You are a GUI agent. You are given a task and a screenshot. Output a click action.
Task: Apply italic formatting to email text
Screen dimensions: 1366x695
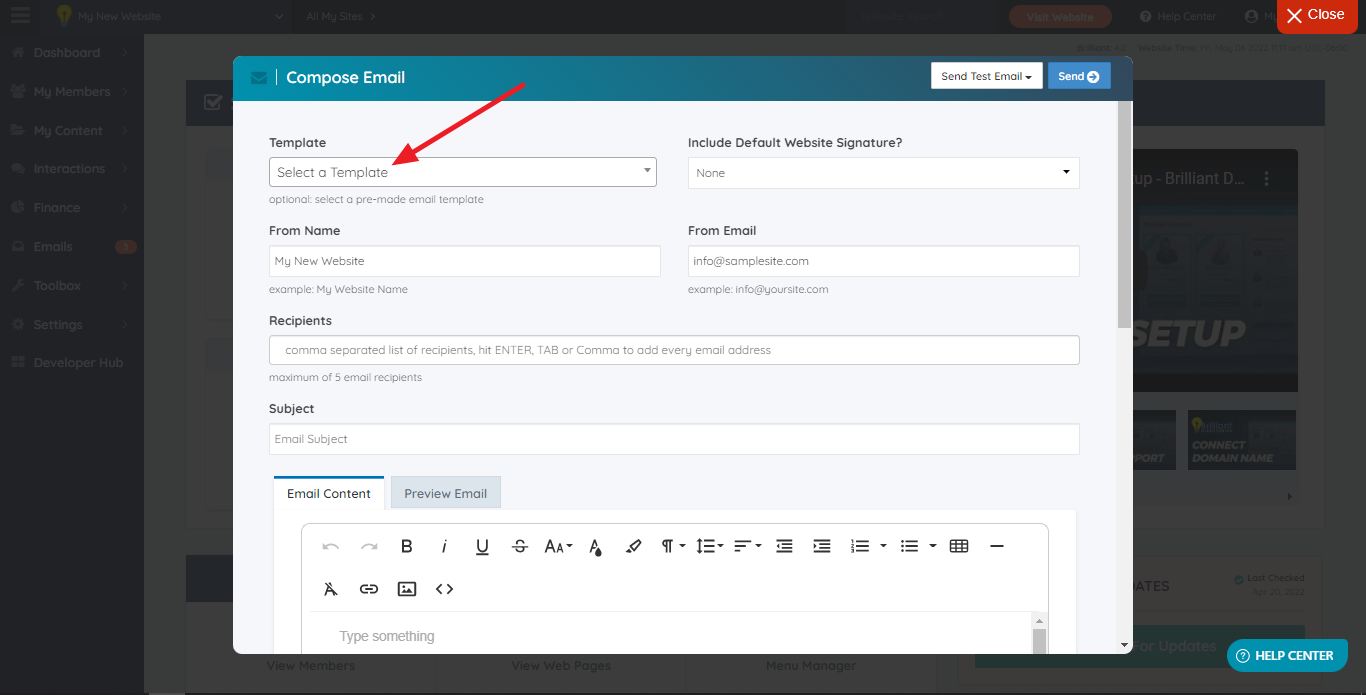point(444,546)
